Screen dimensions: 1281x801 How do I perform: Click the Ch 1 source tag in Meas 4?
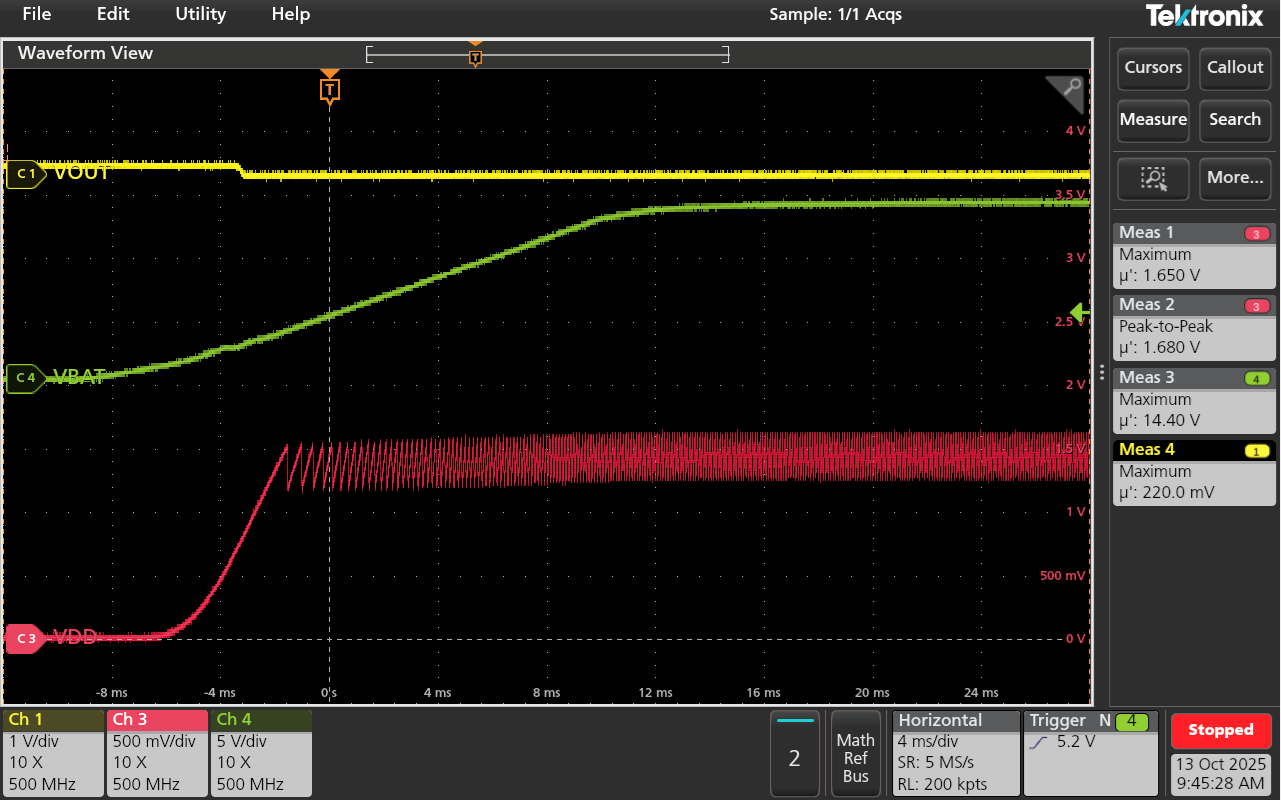coord(1256,451)
